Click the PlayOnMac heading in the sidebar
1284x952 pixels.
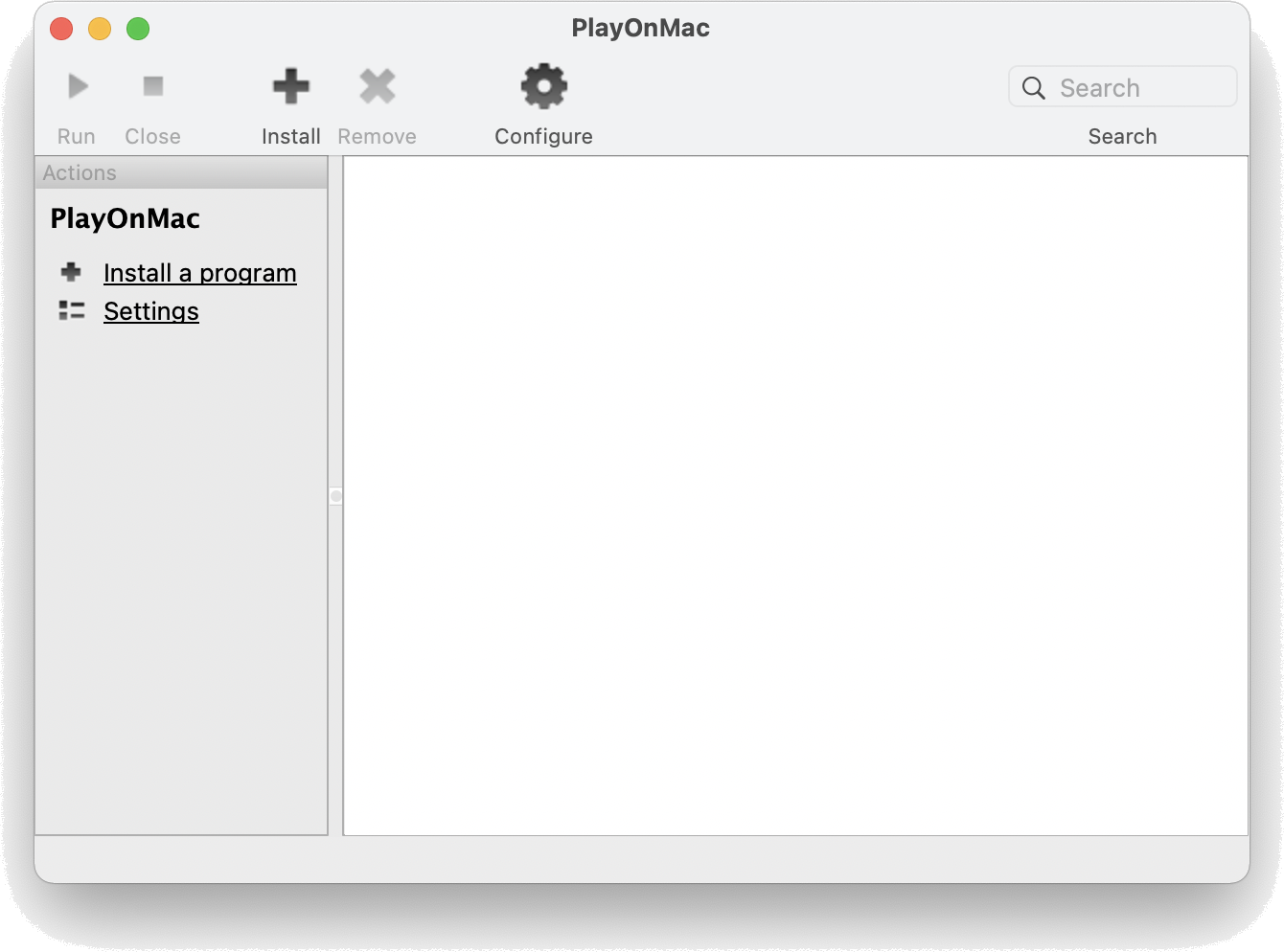coord(125,218)
